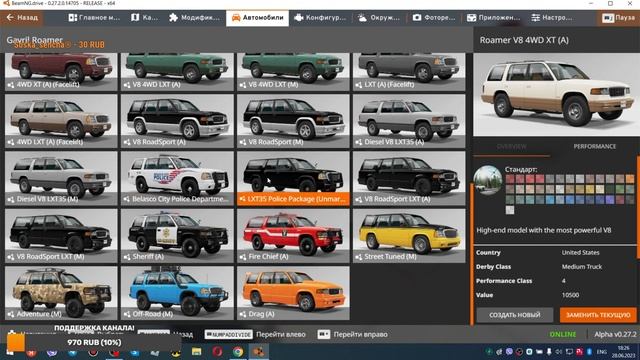Choose the yellow Street Tuned (M) Roamer
Screen dimensions: 640x360
(409, 236)
